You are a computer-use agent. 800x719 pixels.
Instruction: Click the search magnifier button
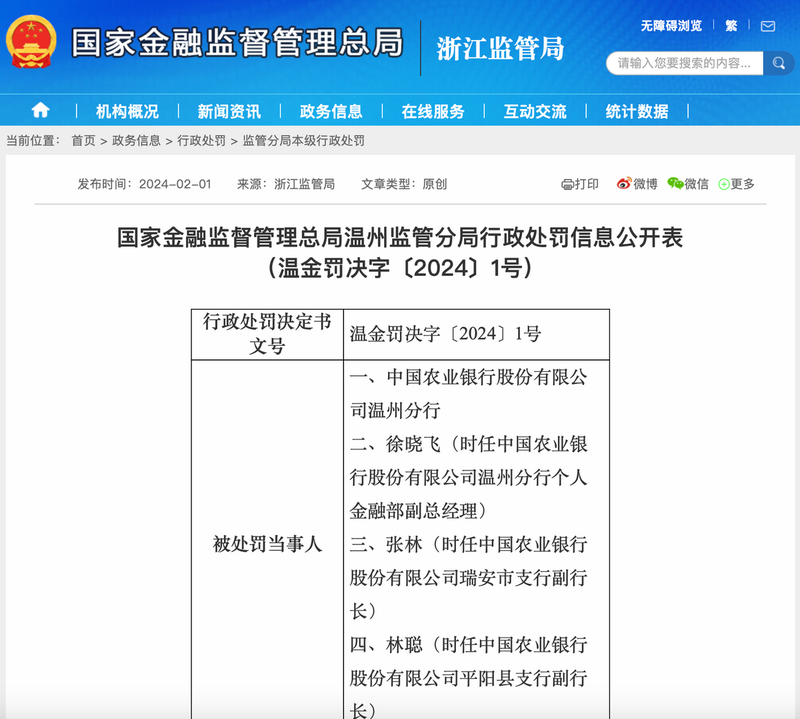coord(779,63)
